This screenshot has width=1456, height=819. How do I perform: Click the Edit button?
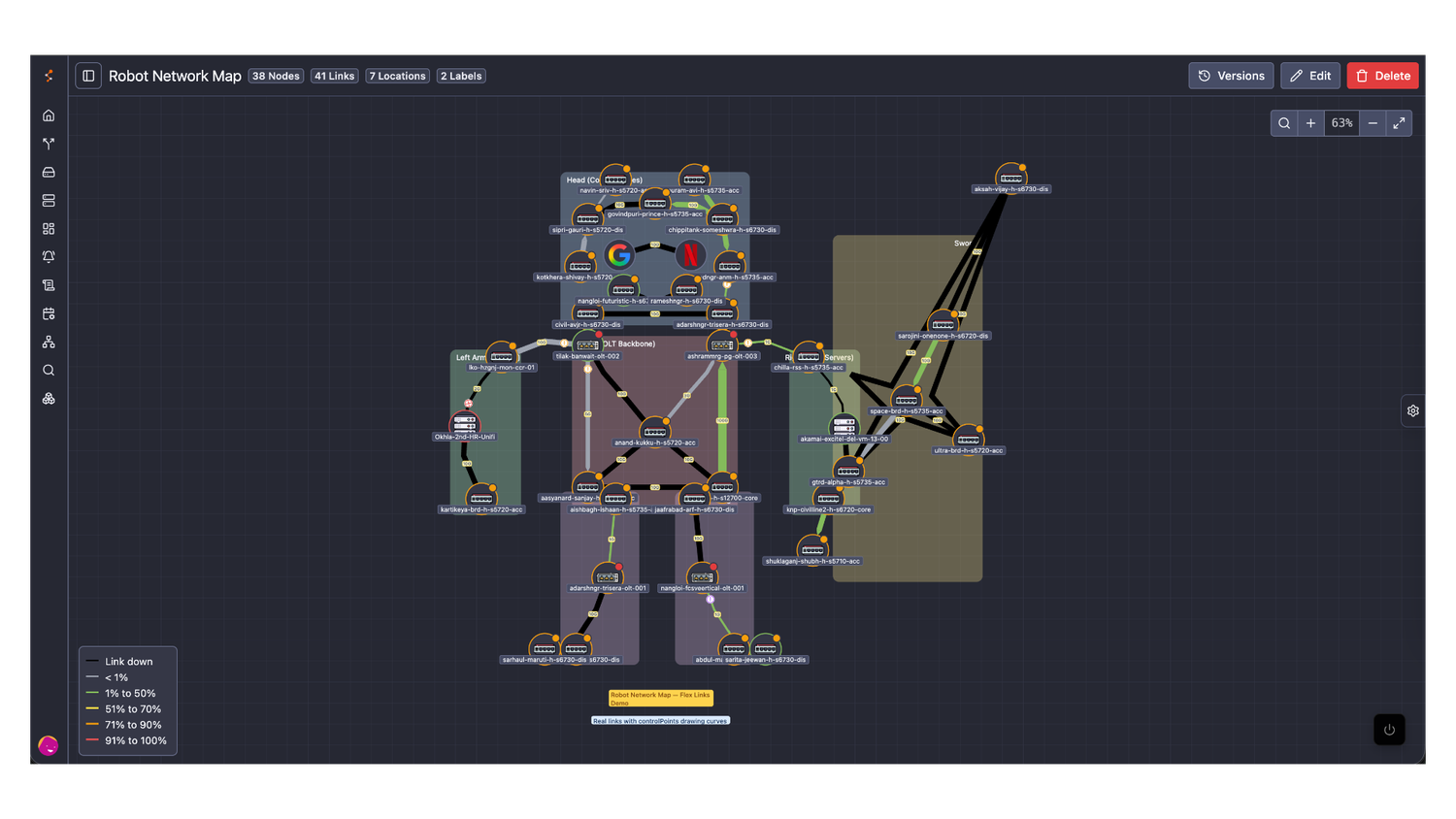pos(1310,76)
